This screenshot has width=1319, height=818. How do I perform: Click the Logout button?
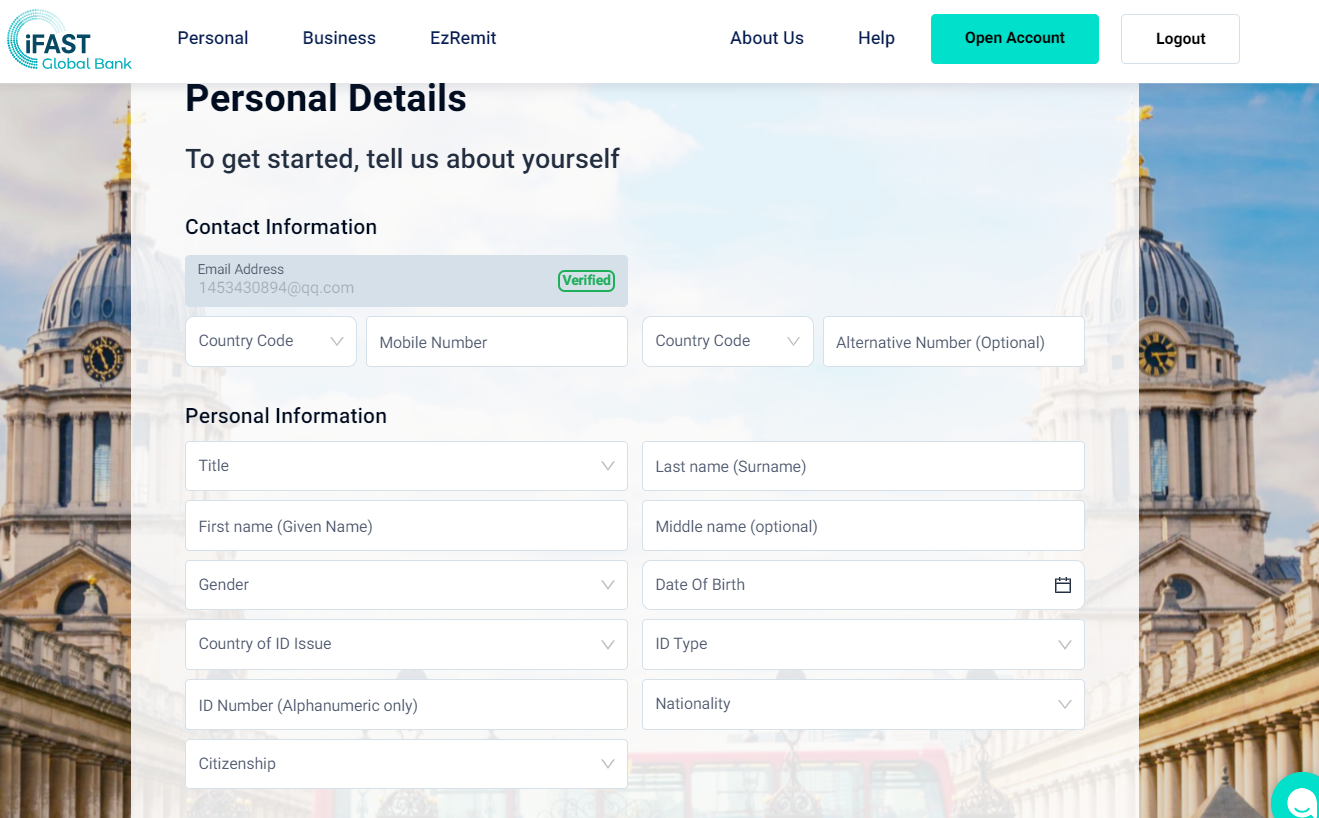click(x=1180, y=39)
